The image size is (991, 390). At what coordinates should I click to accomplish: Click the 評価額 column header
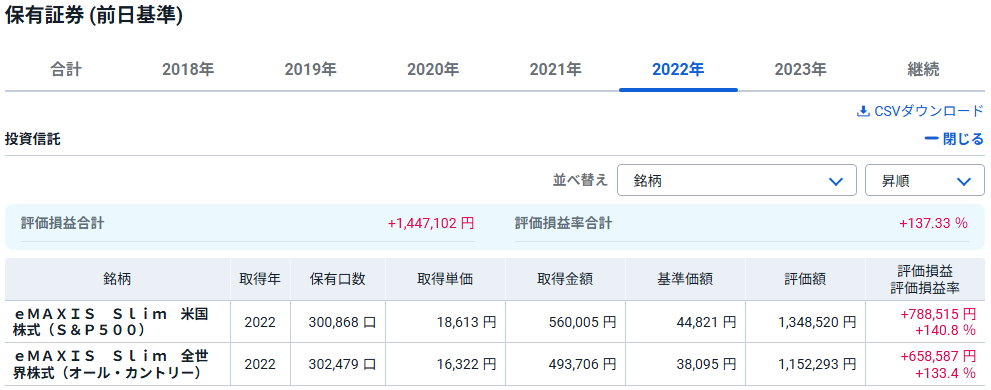coord(805,279)
